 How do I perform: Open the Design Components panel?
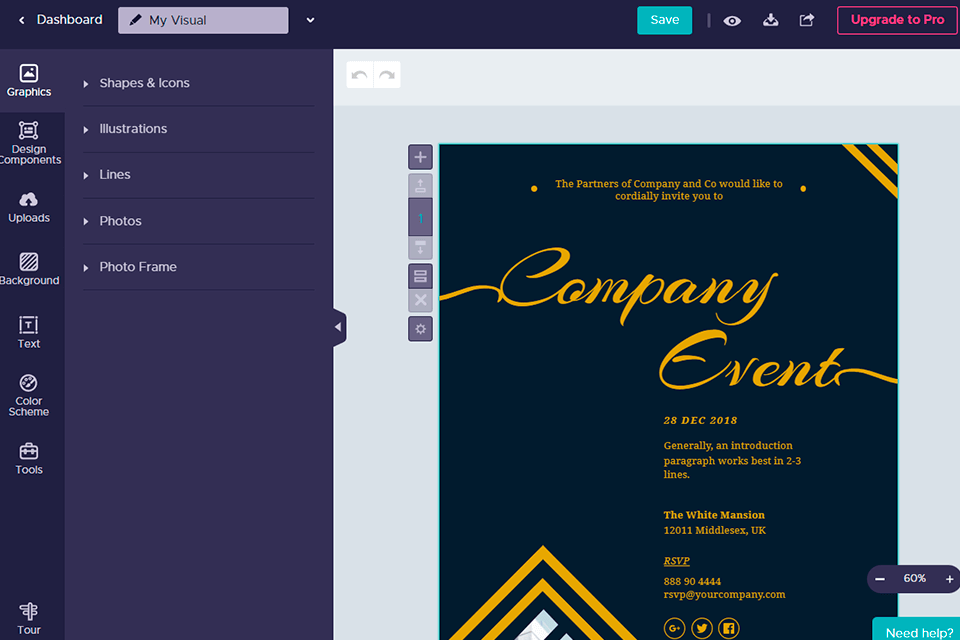pos(29,143)
